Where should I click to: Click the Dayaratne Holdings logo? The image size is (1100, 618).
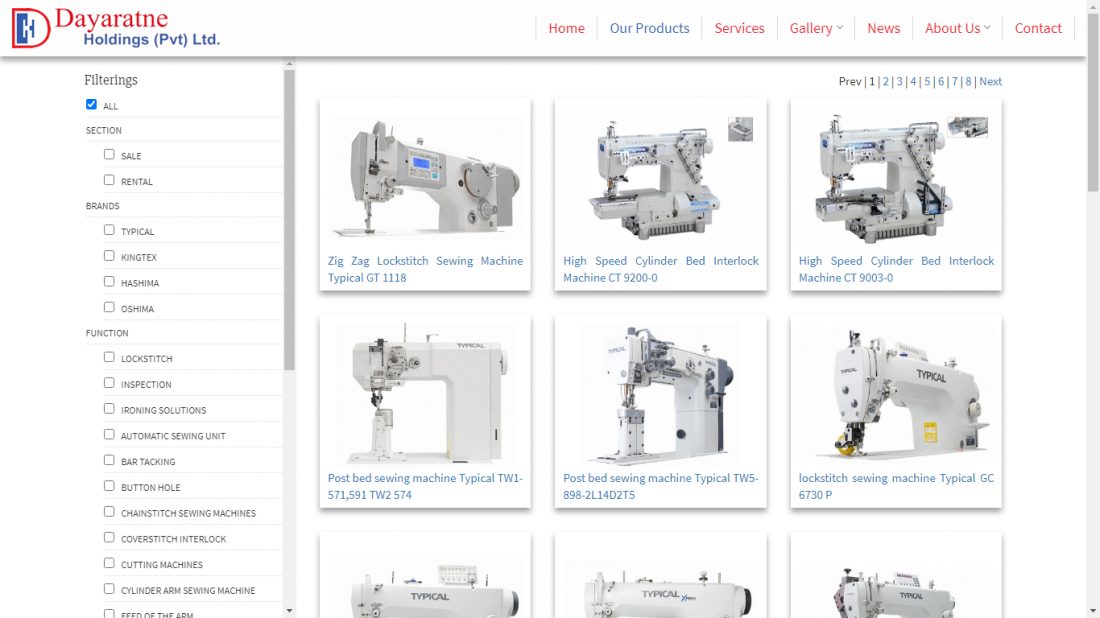116,28
